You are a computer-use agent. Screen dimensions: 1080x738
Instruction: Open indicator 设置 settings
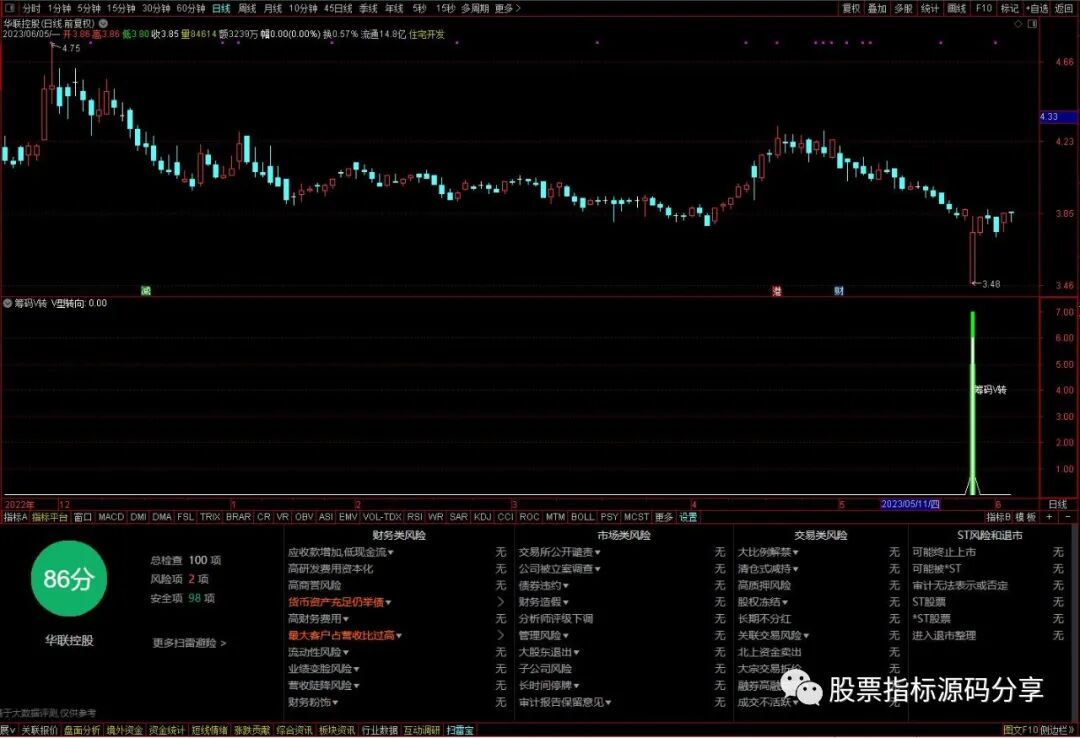coord(688,517)
